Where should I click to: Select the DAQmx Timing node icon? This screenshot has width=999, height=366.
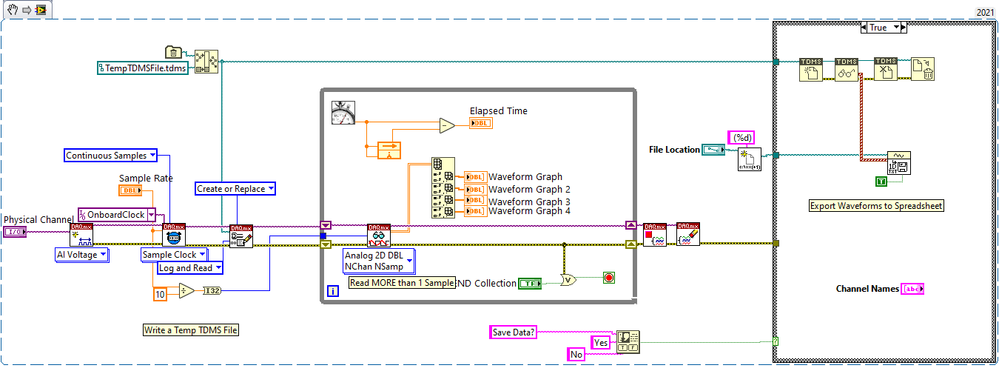click(x=175, y=235)
